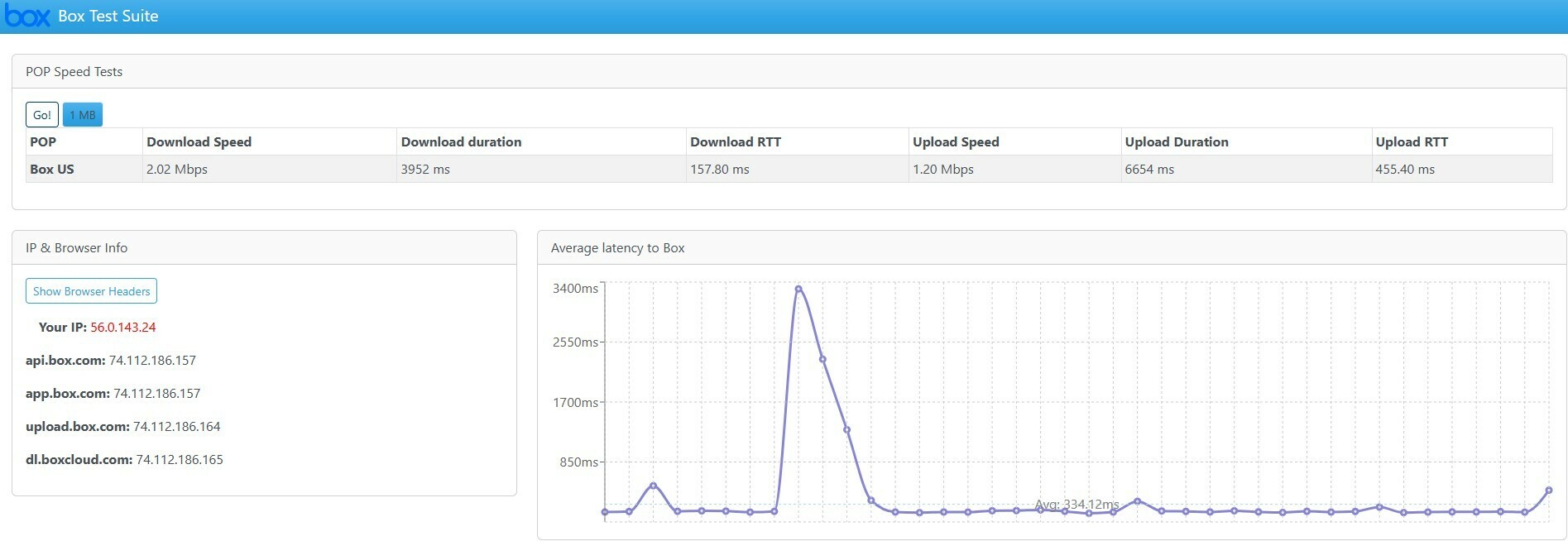Click the 850ms y-axis label
This screenshot has height=541, width=1568.
point(578,462)
